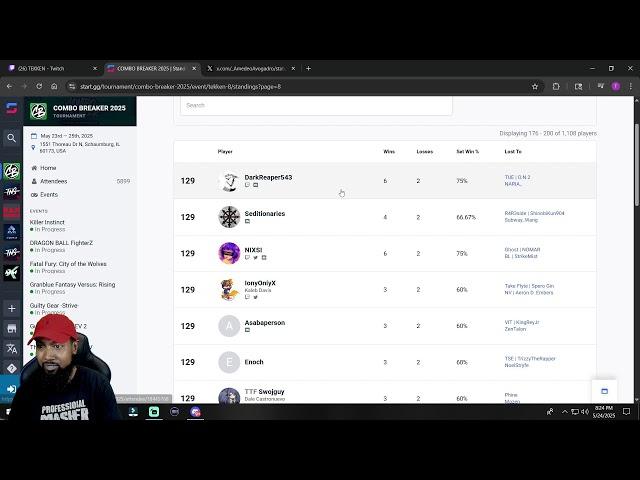Open Seditionaries player profile
The height and width of the screenshot is (480, 640).
coord(264,213)
